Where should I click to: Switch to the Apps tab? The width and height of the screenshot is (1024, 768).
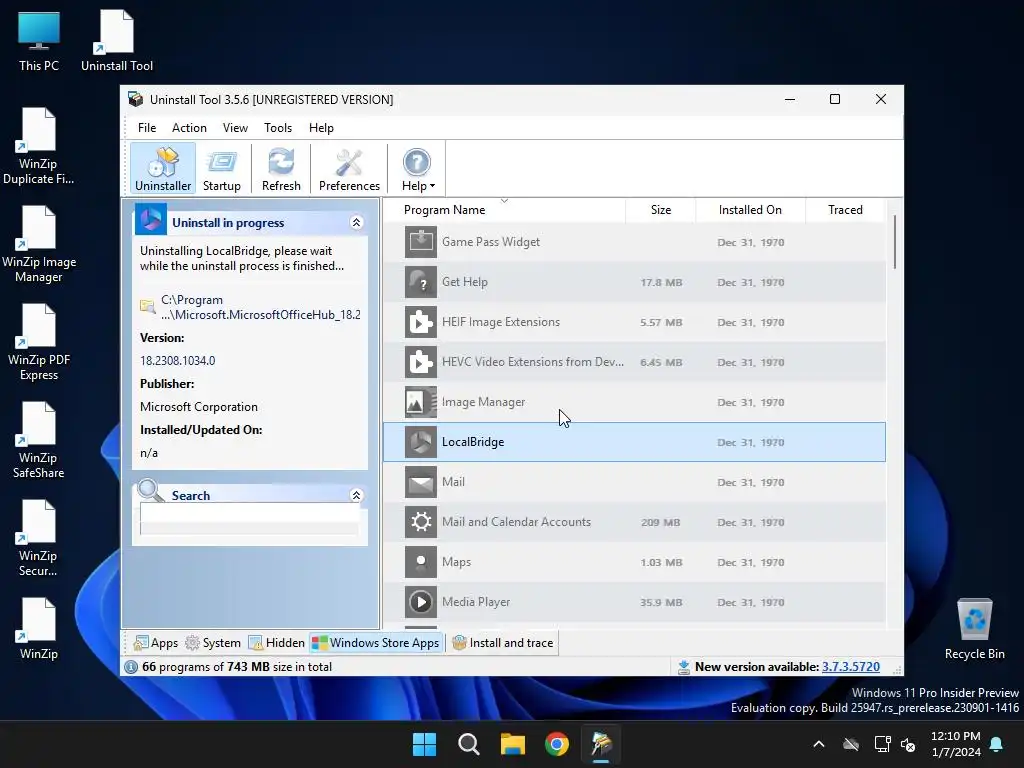click(x=155, y=643)
